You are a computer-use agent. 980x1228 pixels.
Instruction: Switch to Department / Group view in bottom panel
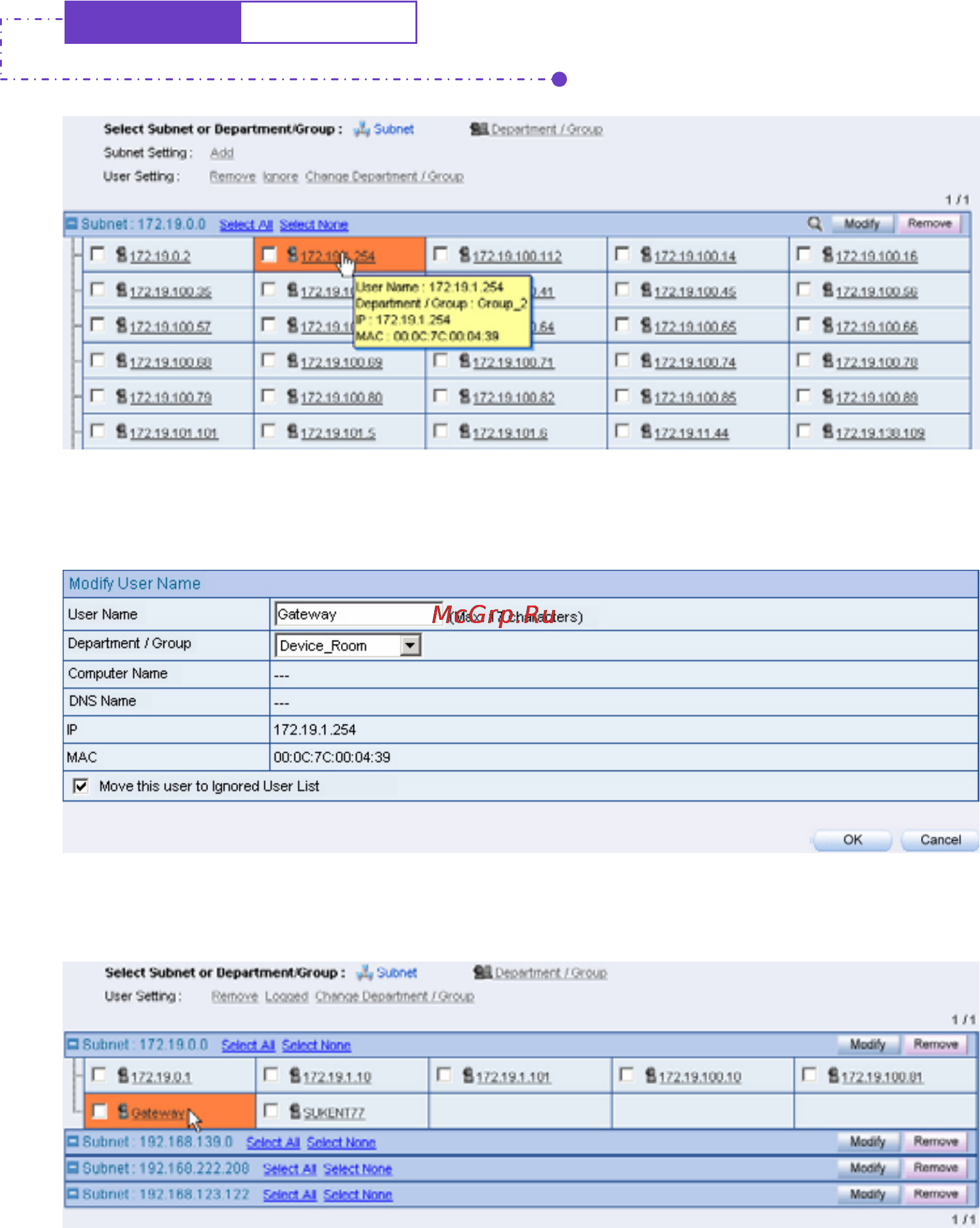tap(551, 973)
